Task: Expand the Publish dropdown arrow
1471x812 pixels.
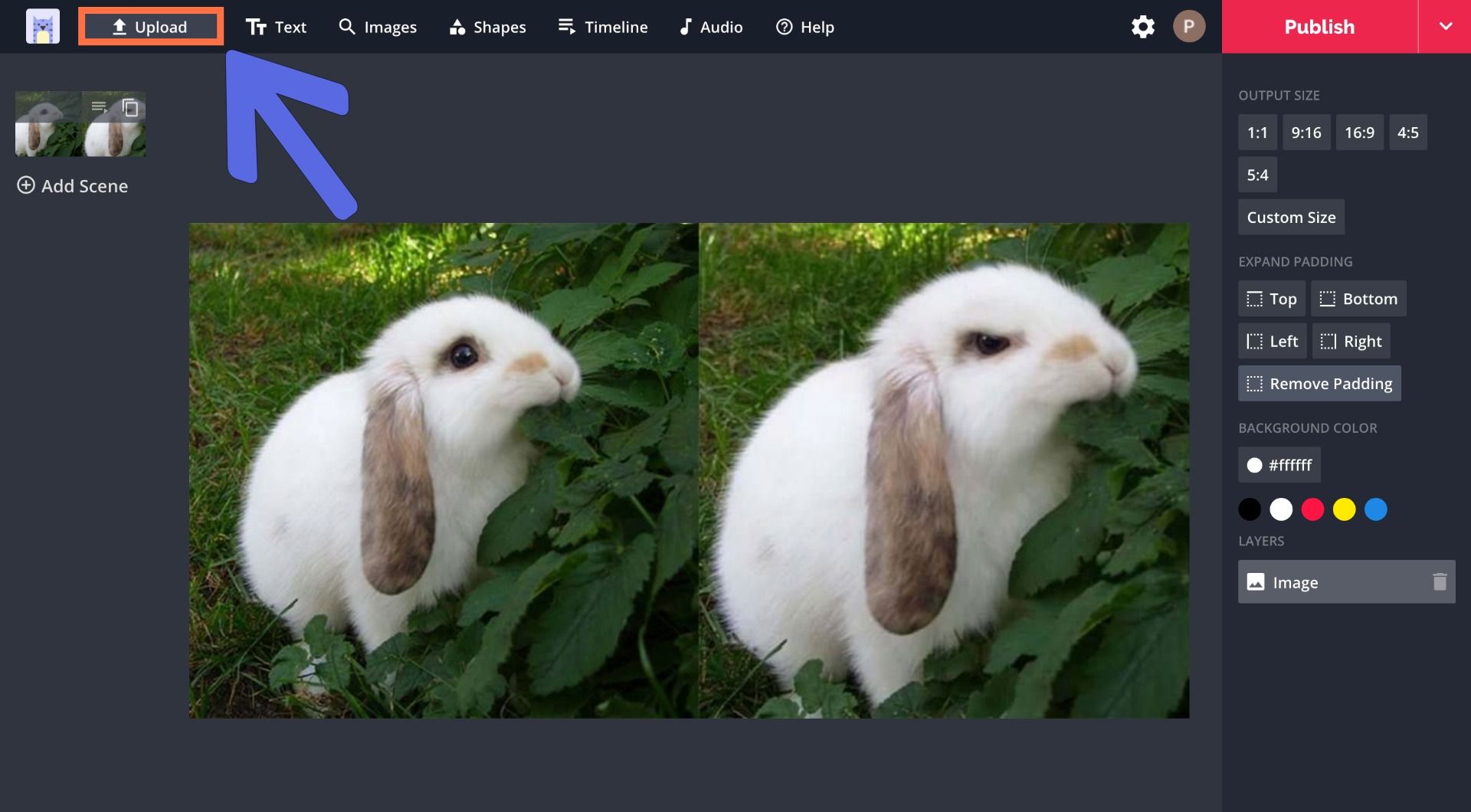Action: point(1445,27)
